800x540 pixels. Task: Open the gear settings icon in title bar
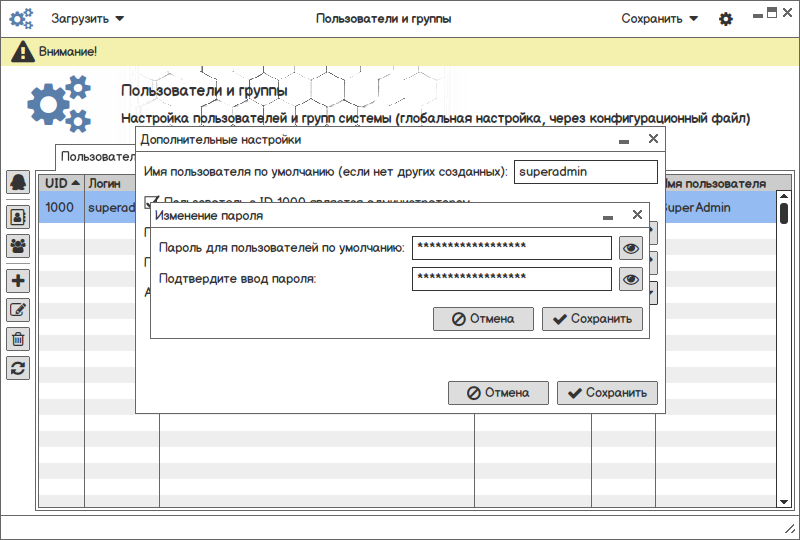[726, 19]
